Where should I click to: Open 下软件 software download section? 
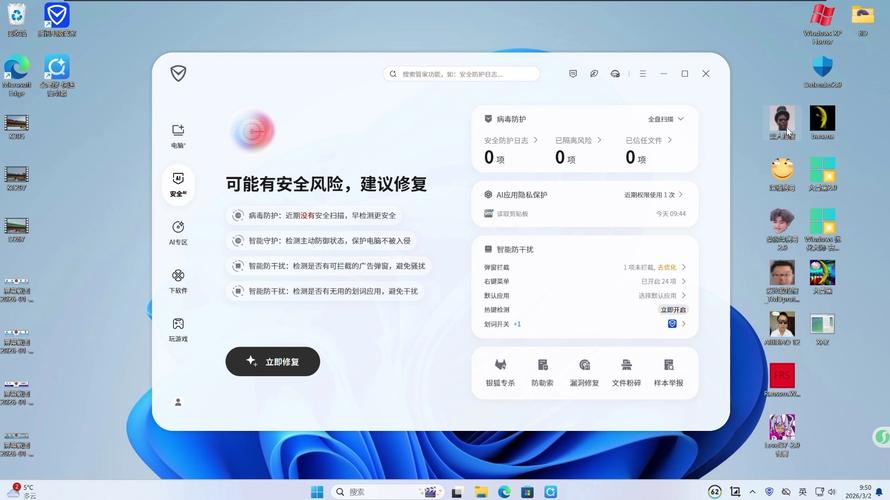(178, 280)
